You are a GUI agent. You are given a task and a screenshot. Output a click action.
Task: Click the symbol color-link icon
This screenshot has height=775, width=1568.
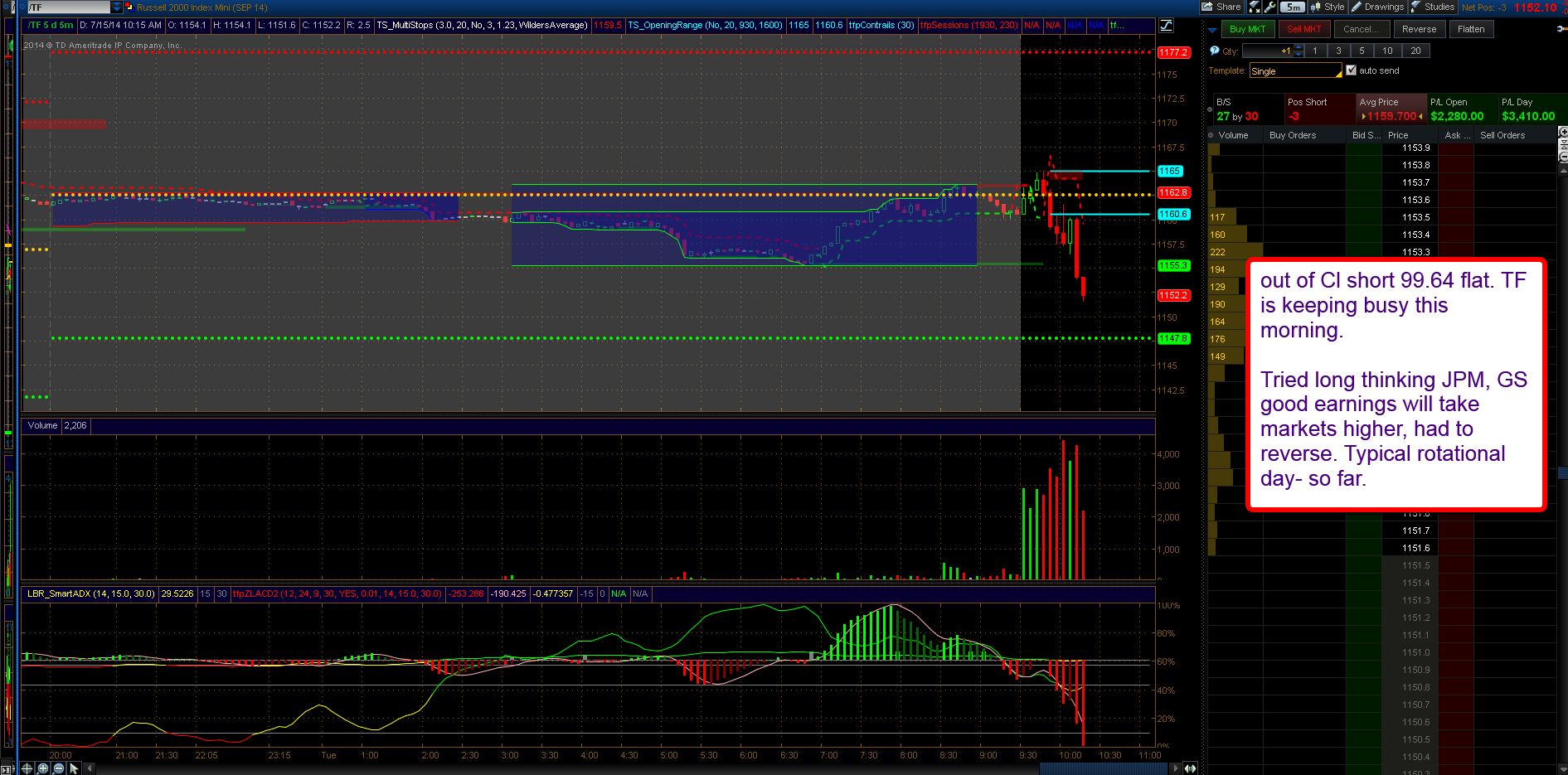[x=129, y=7]
